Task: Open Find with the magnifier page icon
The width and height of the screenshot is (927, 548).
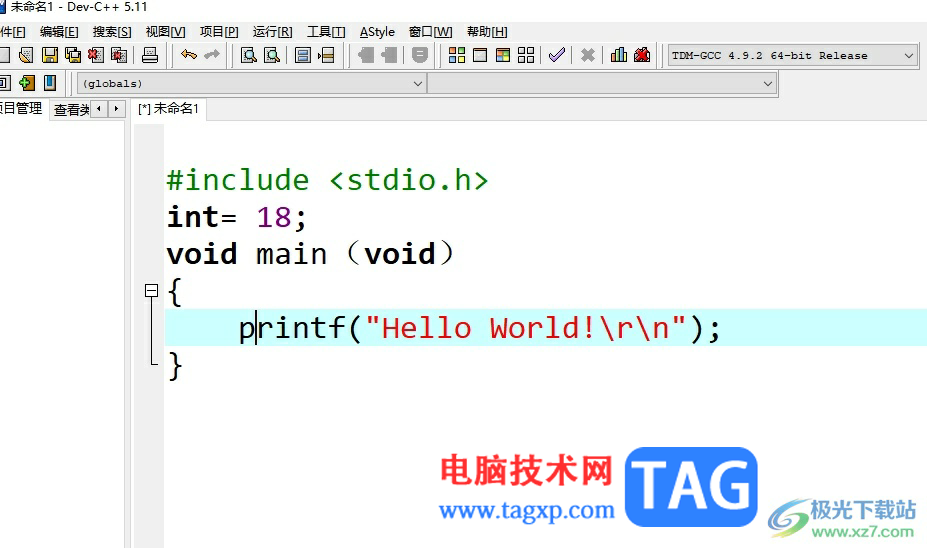Action: tap(249, 56)
